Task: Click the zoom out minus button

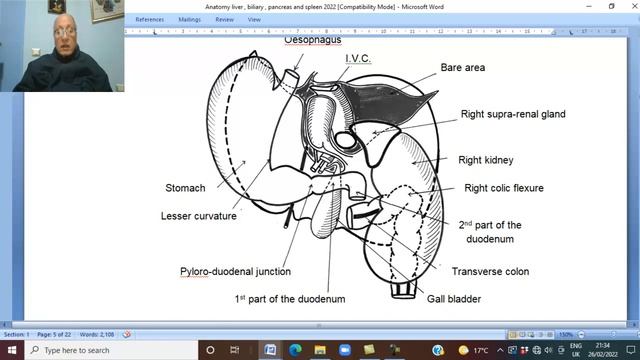Action: (581, 335)
